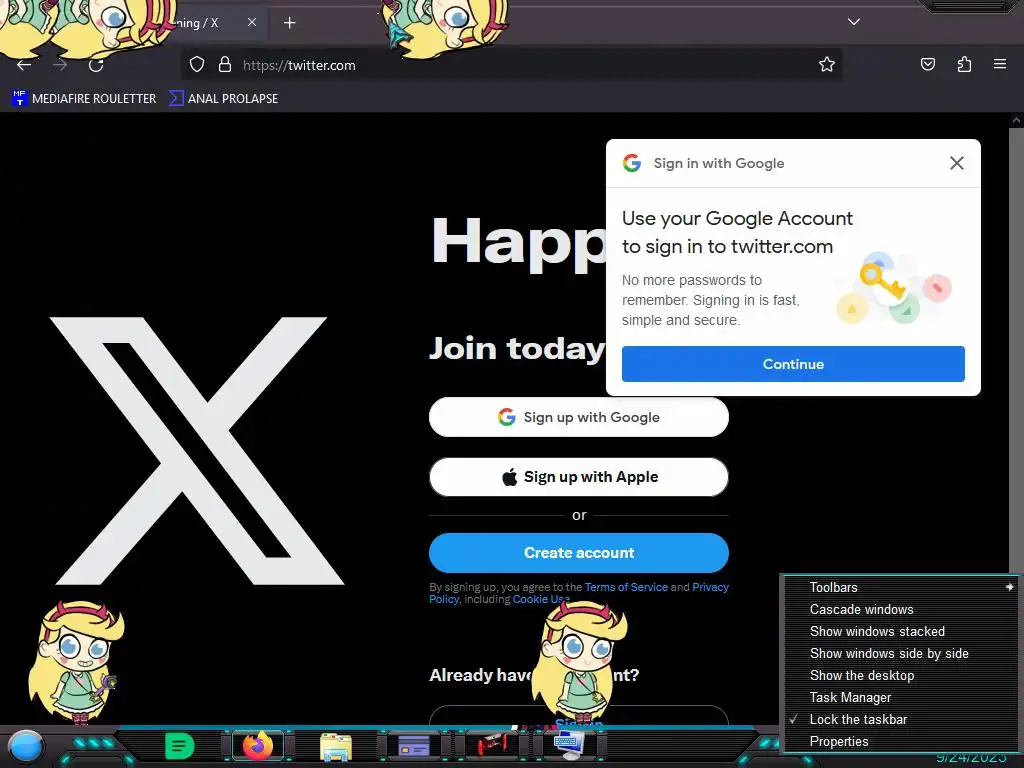This screenshot has height=768, width=1024.
Task: Expand the list all tabs chevron
Action: (x=854, y=22)
